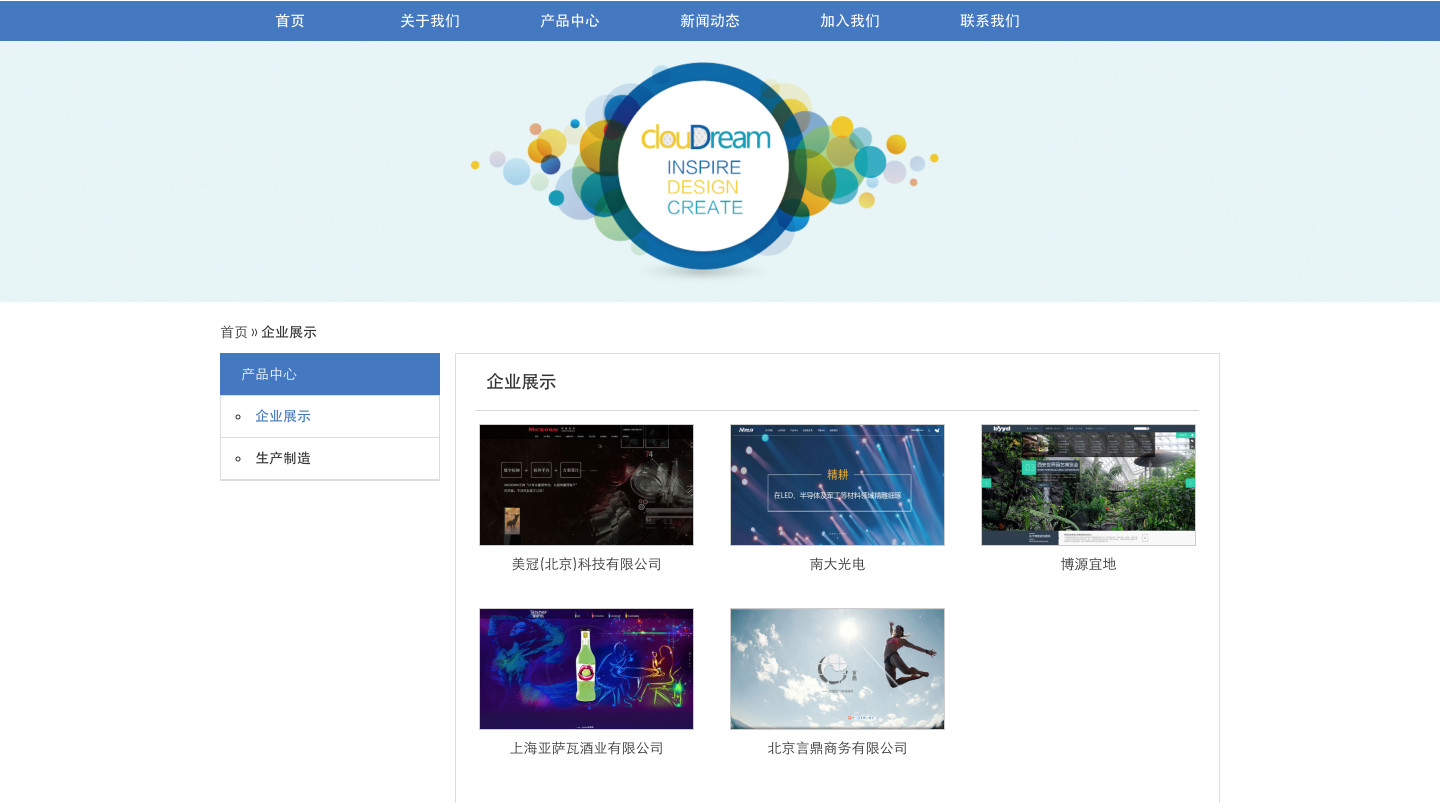Click the 美冠(北京)科技有限公司 caption link
This screenshot has height=803, width=1440.
click(586, 564)
